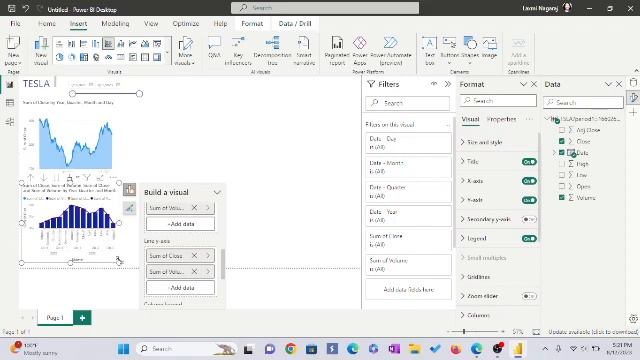
Task: Open Sum of Close field options arrow
Action: (x=208, y=256)
